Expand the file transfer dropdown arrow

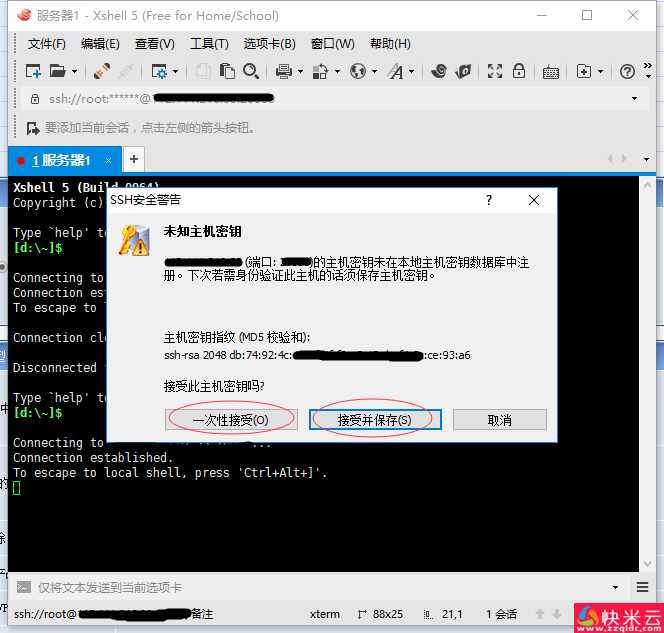pos(338,72)
